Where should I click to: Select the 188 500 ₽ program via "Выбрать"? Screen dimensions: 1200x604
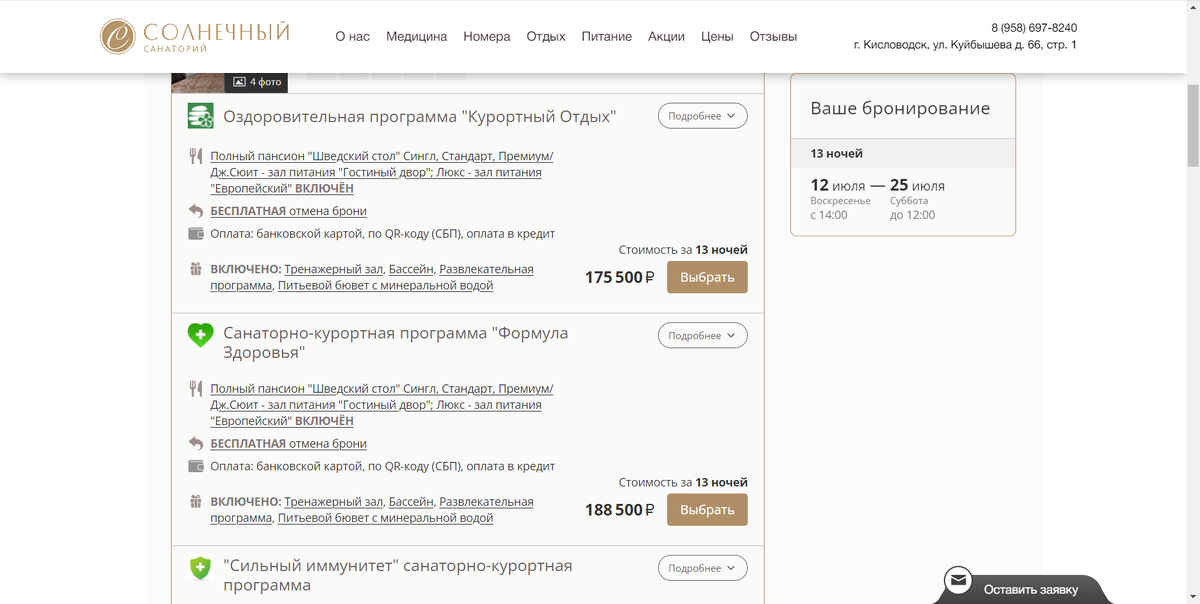pyautogui.click(x=707, y=510)
